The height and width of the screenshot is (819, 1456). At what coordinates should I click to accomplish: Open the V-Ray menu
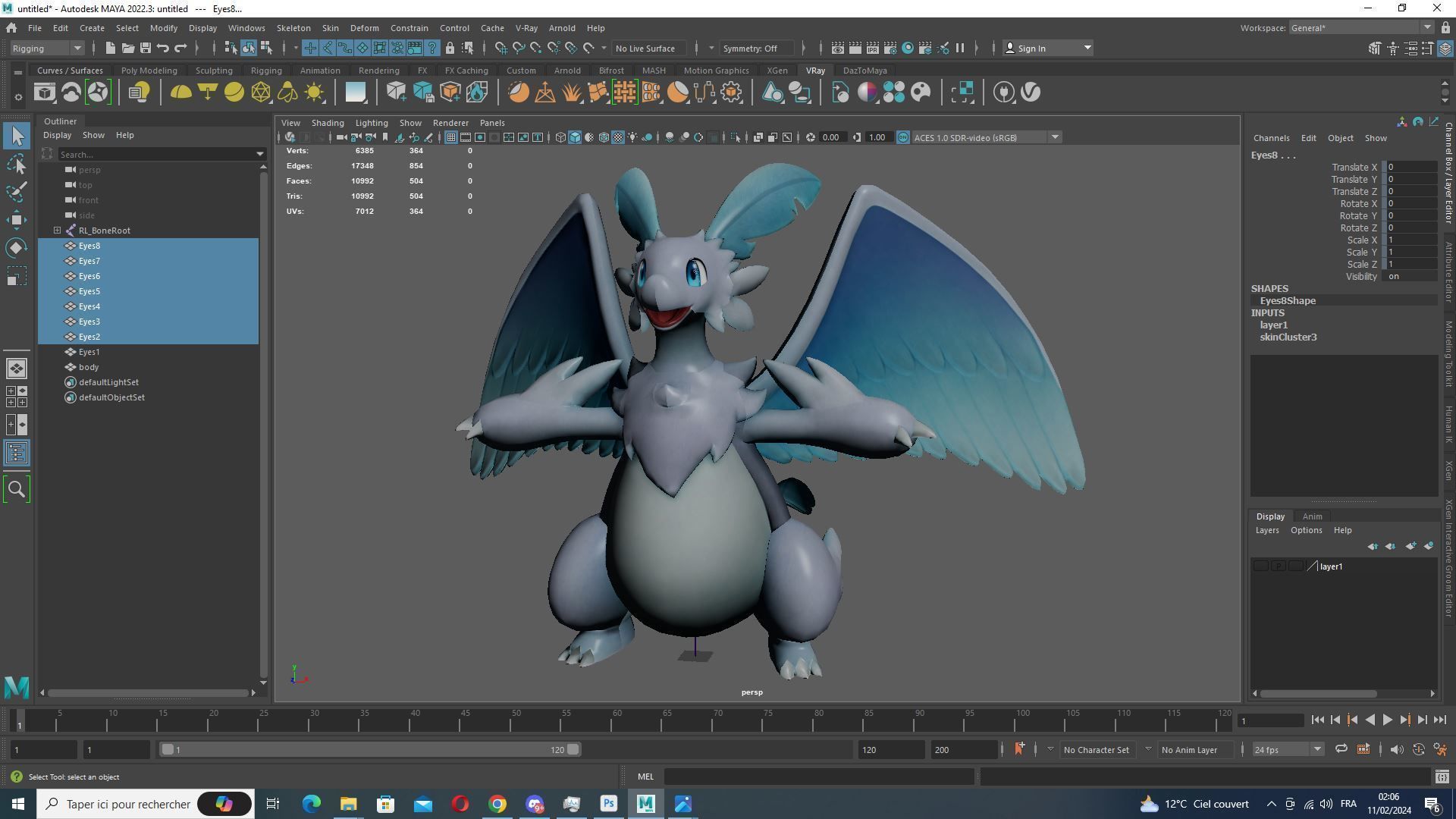[526, 28]
